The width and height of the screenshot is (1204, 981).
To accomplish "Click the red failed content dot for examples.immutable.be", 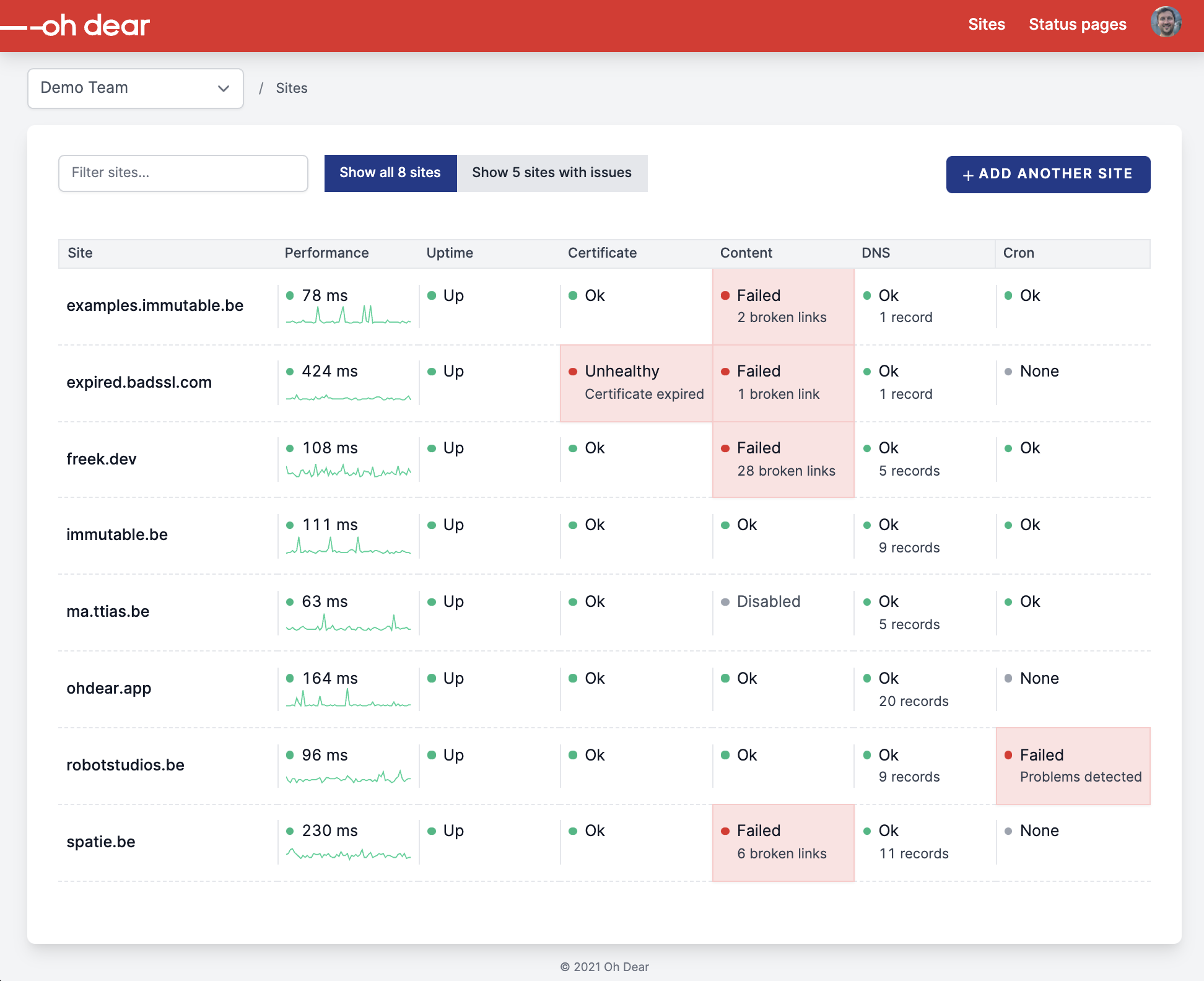I will point(724,294).
